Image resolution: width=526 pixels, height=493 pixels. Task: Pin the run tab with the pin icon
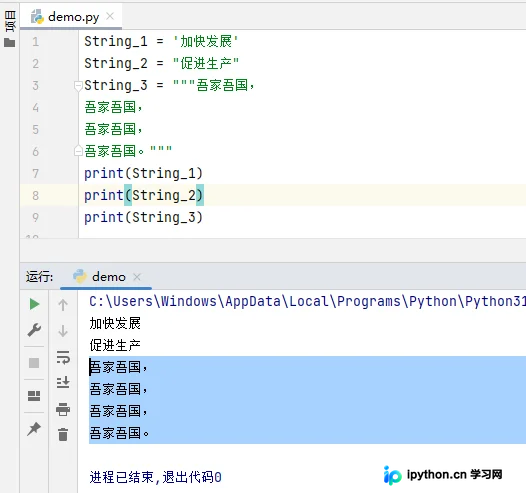click(34, 429)
